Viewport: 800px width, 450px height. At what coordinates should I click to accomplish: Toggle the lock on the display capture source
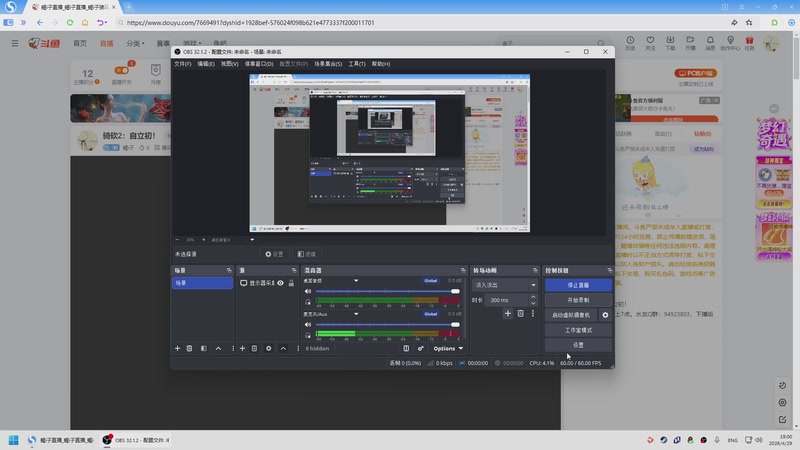(x=291, y=283)
